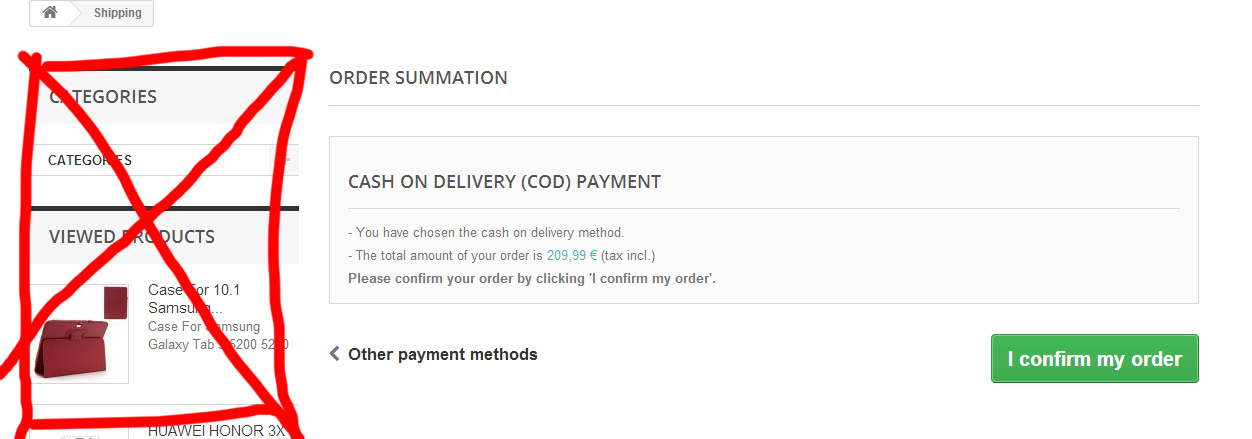Expand the CATEGORIES list plus toggle
Viewport: 1252px width, 439px height.
[287, 160]
